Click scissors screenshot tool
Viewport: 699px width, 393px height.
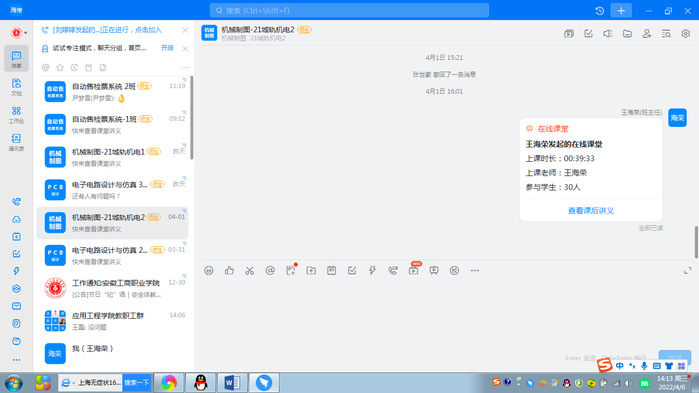pyautogui.click(x=250, y=270)
